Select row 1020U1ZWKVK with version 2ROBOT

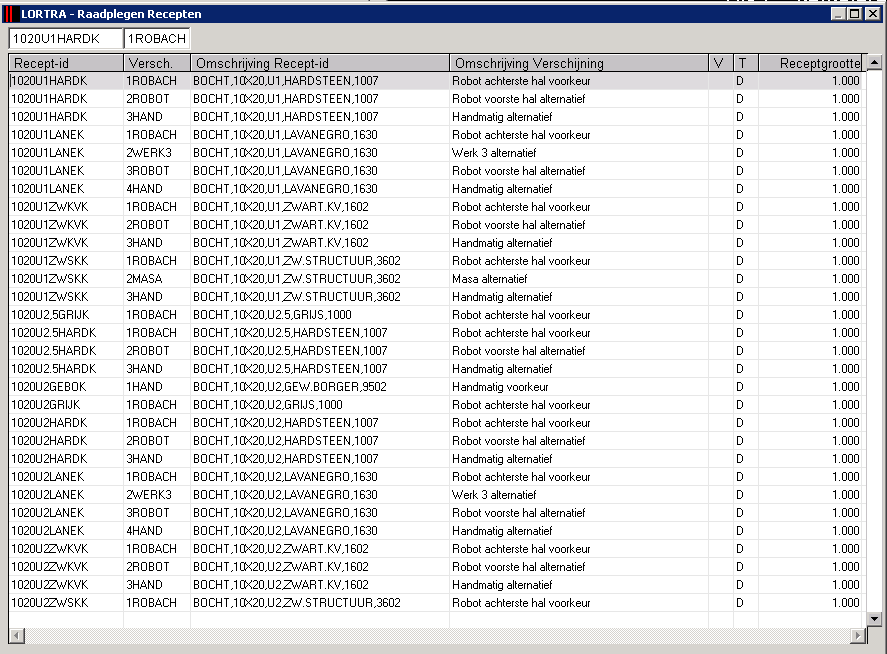click(438, 225)
